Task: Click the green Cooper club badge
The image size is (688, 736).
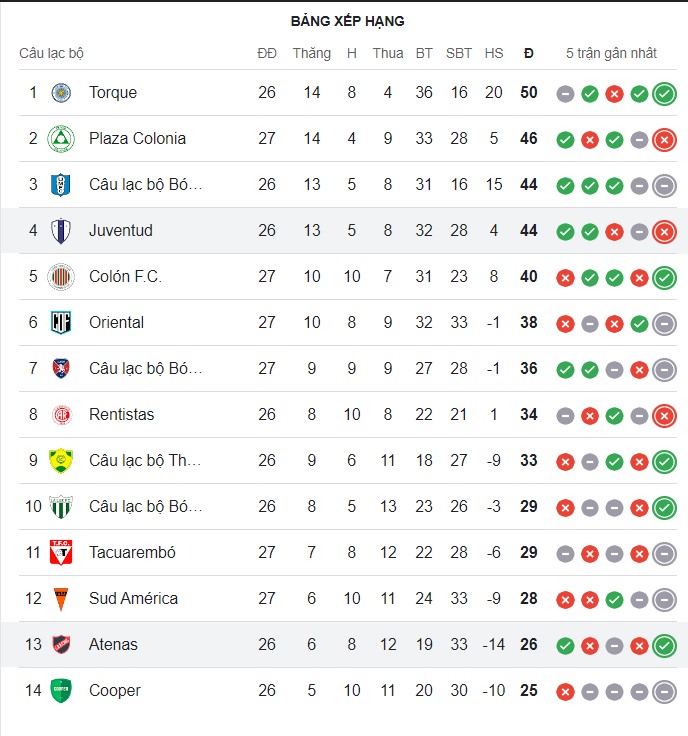Action: click(61, 691)
